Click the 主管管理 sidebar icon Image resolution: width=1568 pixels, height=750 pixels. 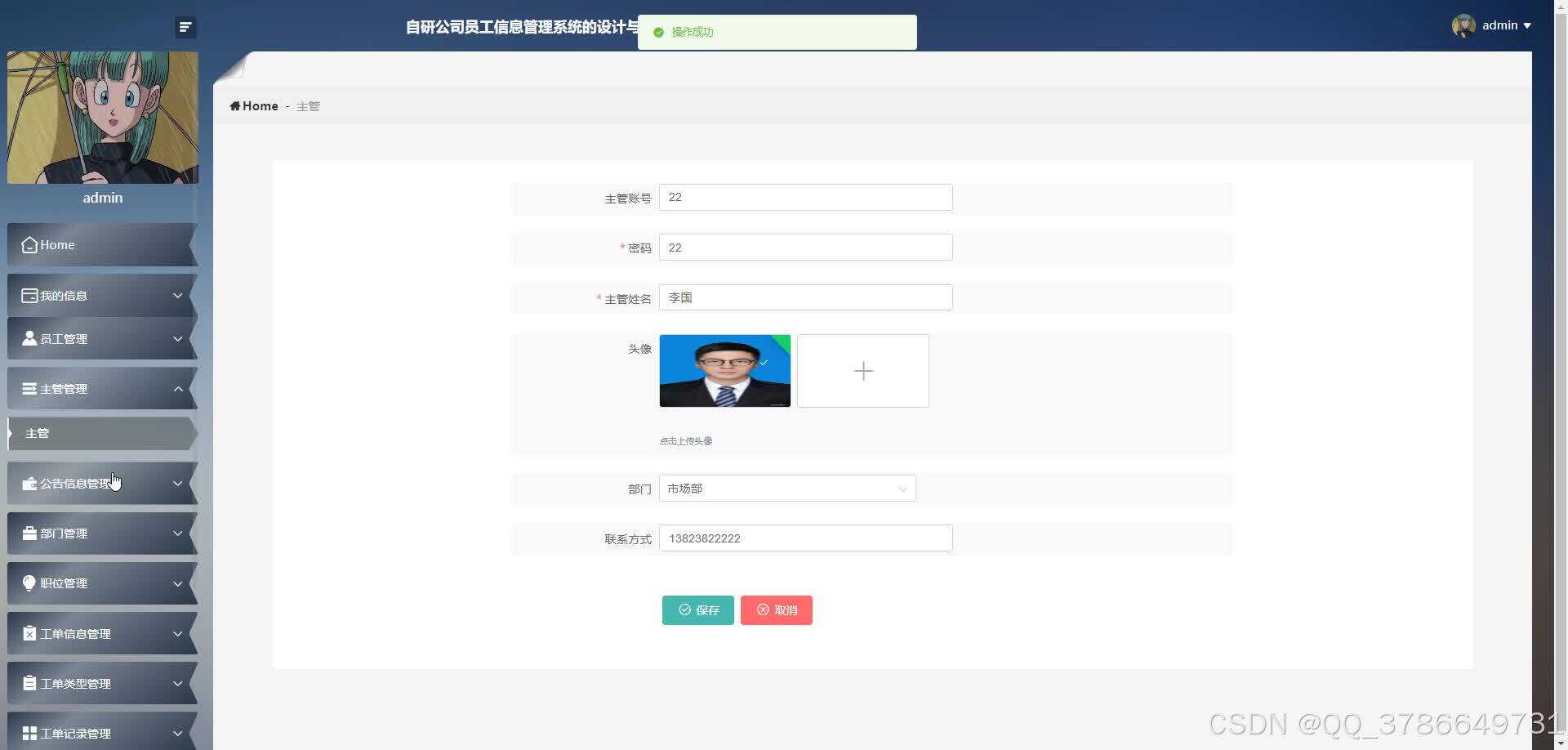pyautogui.click(x=29, y=388)
